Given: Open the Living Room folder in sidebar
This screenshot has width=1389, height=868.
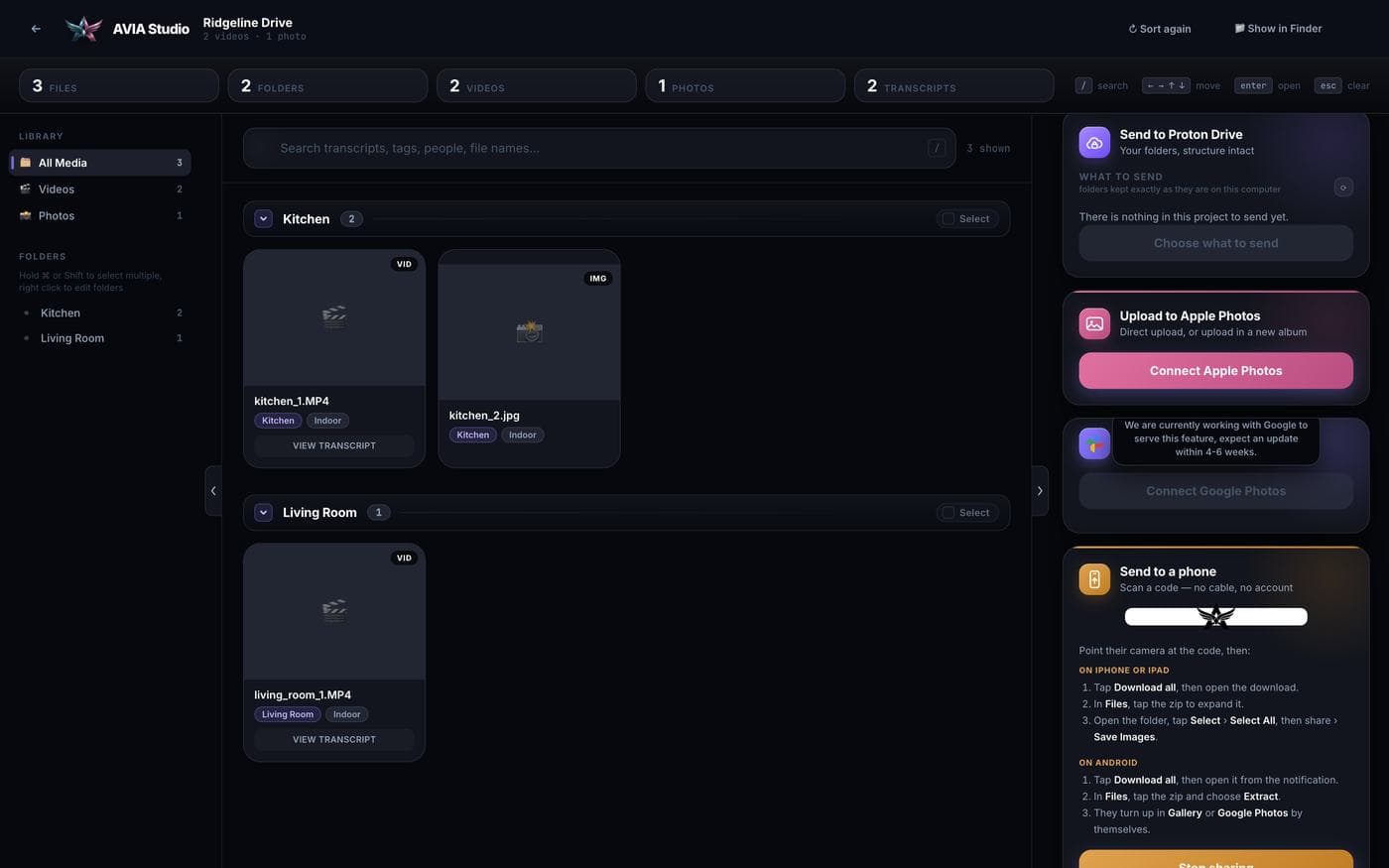Looking at the screenshot, I should (100, 338).
